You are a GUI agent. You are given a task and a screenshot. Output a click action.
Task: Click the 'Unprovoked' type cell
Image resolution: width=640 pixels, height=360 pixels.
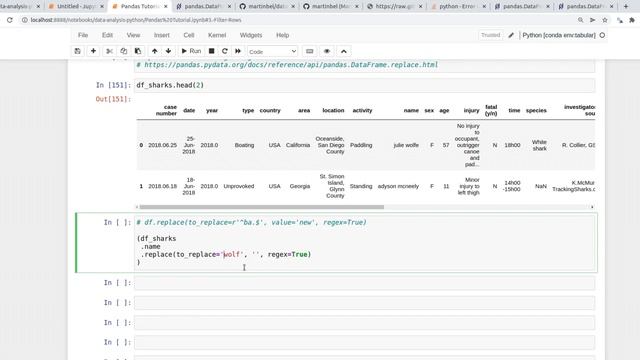(x=238, y=186)
